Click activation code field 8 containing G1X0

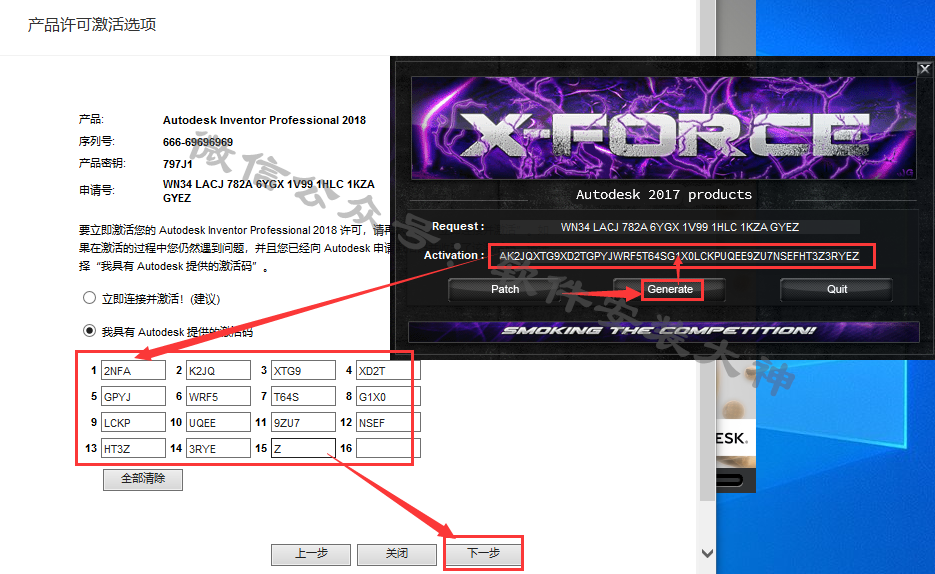(x=388, y=396)
